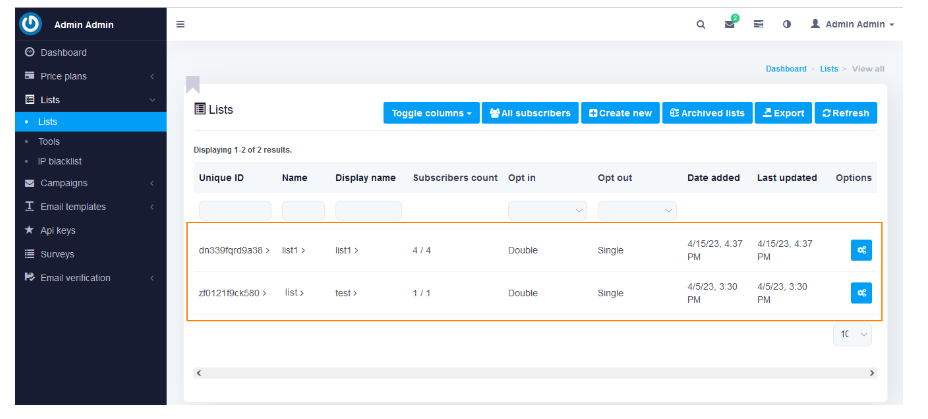Click the credit card icon in top bar
Viewport: 928px width, 419px height.
(x=759, y=24)
